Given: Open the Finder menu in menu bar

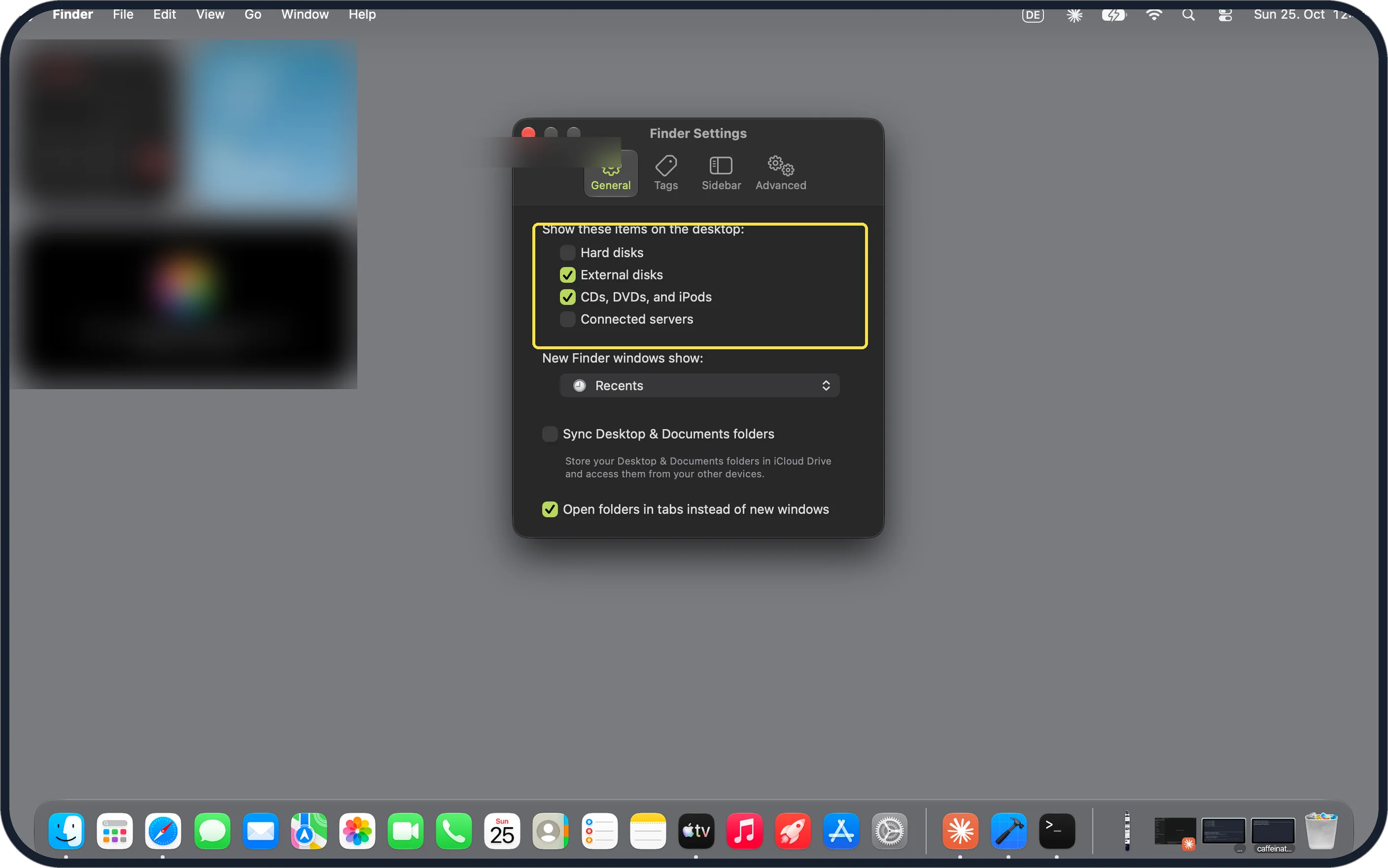Looking at the screenshot, I should 72,14.
